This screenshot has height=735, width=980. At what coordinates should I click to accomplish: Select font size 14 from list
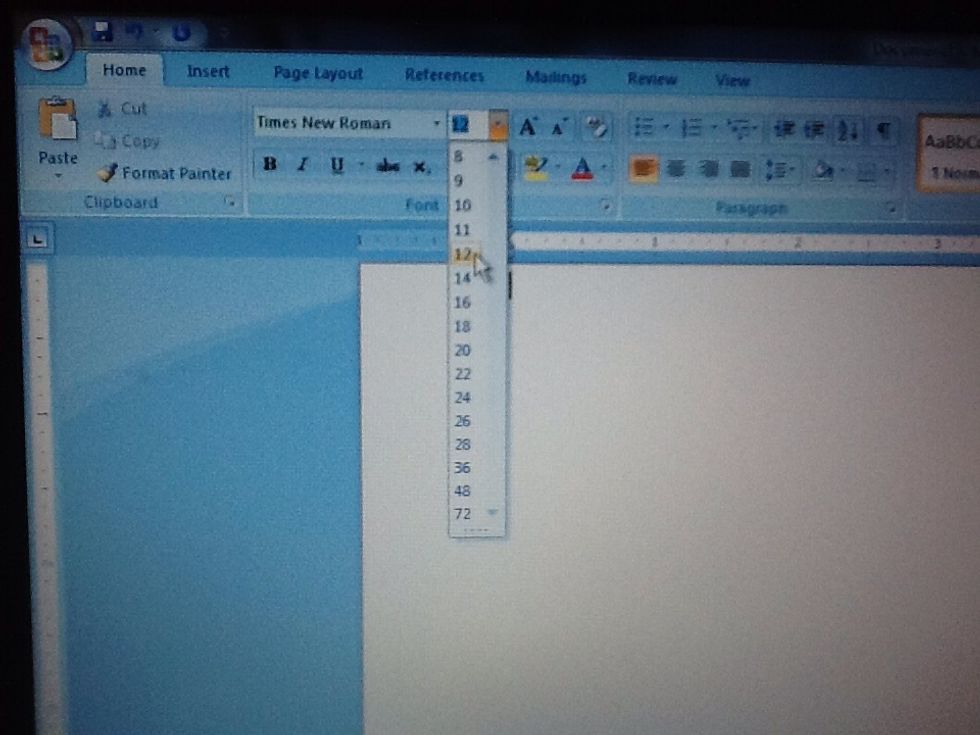(x=462, y=278)
